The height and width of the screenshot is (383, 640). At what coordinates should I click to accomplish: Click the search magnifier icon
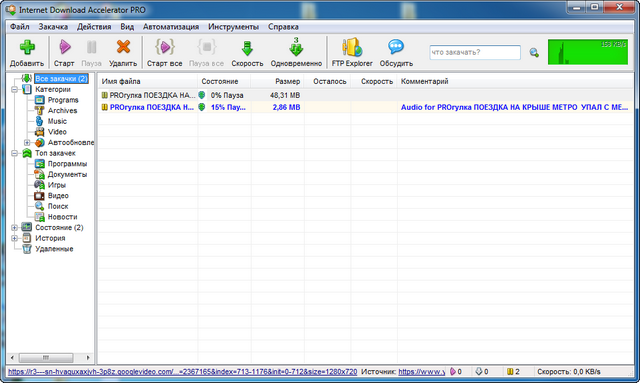click(x=534, y=53)
